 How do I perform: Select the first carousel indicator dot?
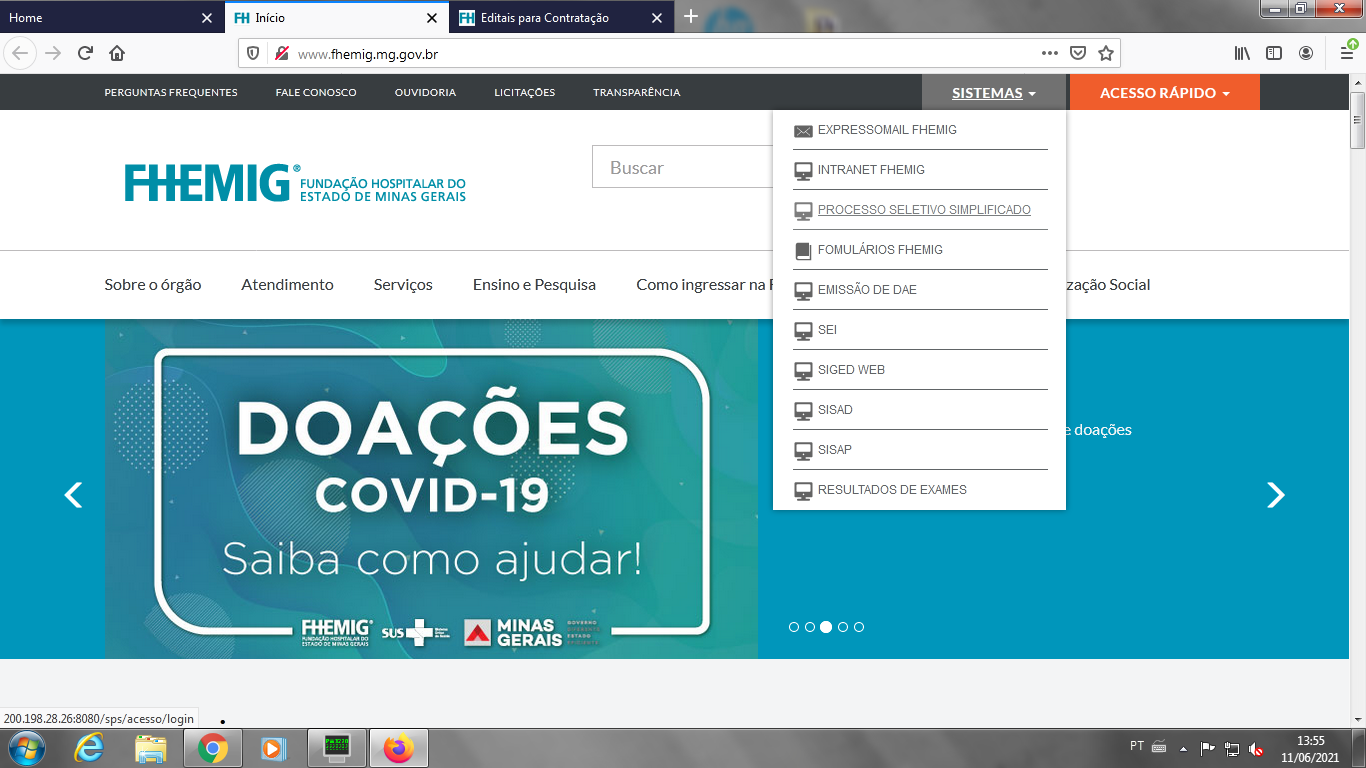(x=794, y=627)
